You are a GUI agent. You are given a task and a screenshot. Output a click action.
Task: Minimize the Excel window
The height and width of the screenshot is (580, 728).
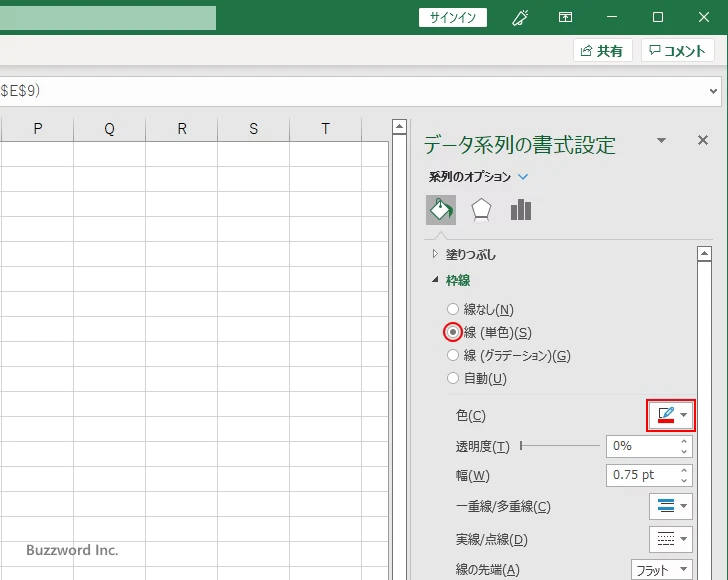(612, 18)
